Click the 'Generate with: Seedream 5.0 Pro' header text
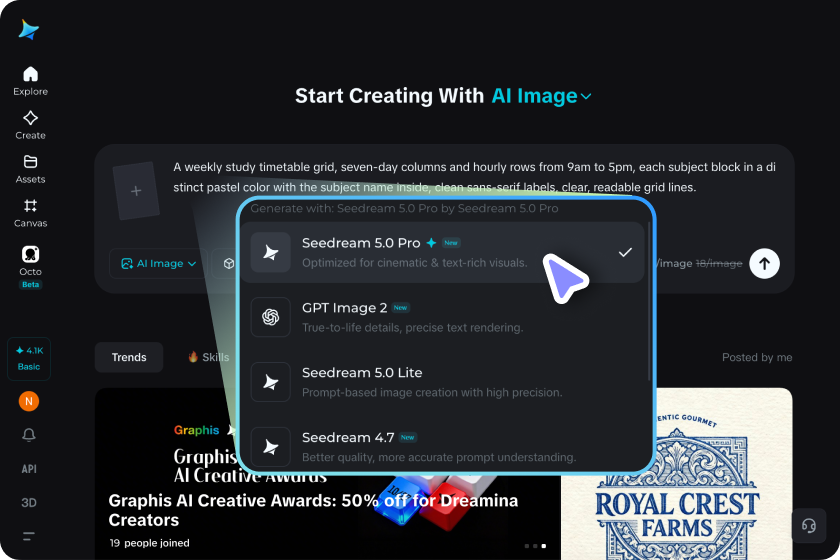This screenshot has width=840, height=560. (404, 208)
